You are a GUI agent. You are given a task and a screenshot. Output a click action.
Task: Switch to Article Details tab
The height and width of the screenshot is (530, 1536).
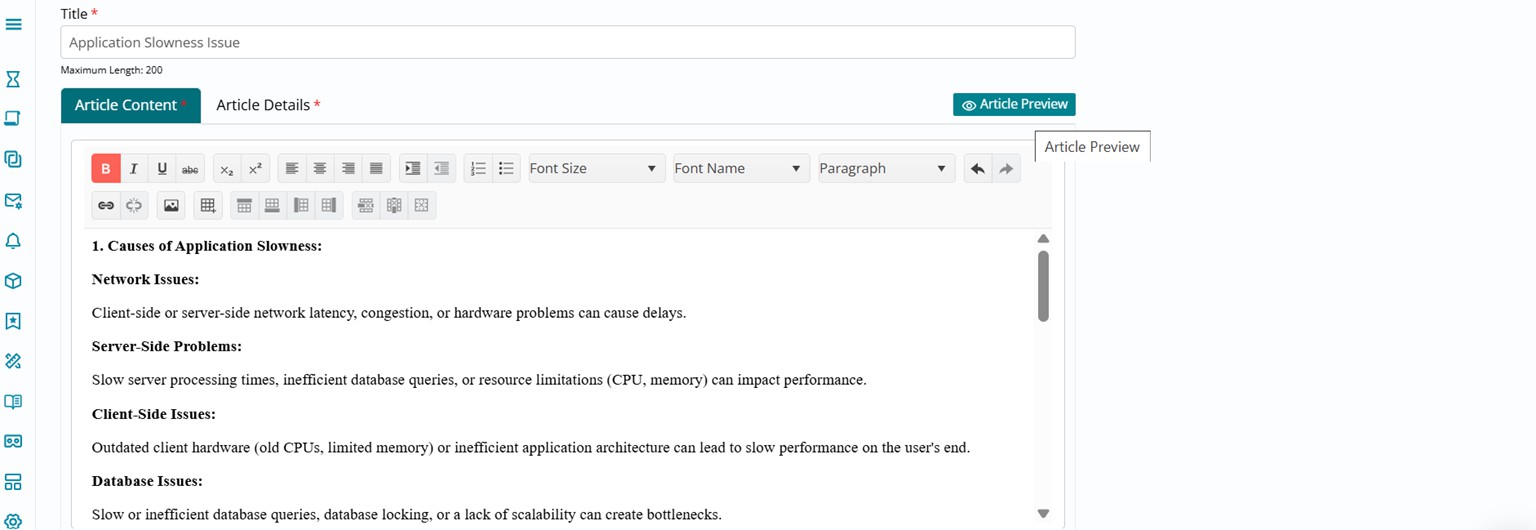[268, 105]
